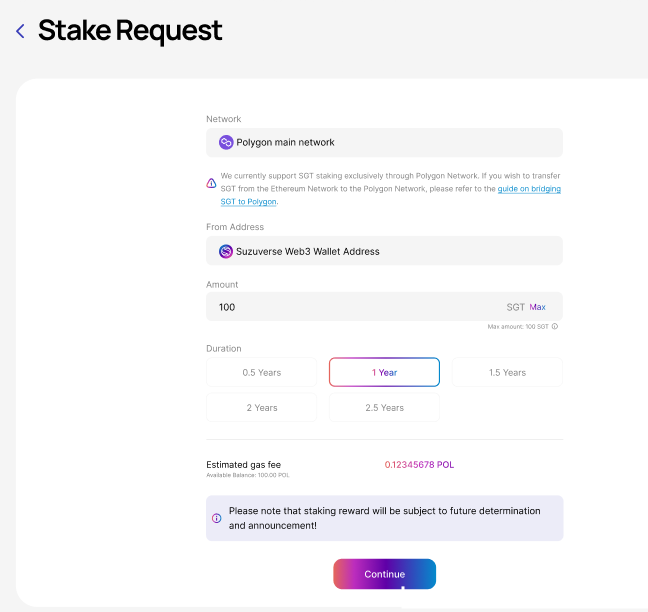Click the max amount info icon

tap(555, 326)
